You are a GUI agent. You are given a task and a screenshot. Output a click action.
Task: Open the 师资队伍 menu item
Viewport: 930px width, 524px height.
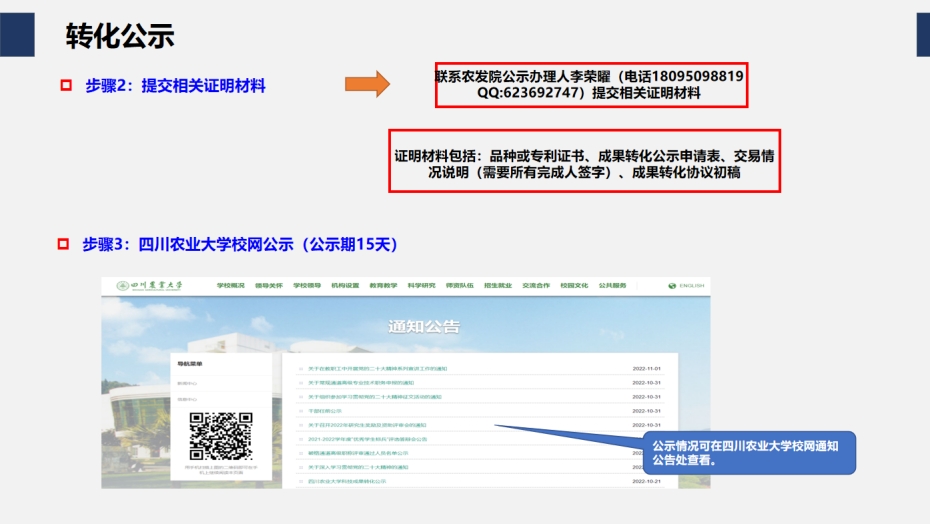click(x=460, y=285)
